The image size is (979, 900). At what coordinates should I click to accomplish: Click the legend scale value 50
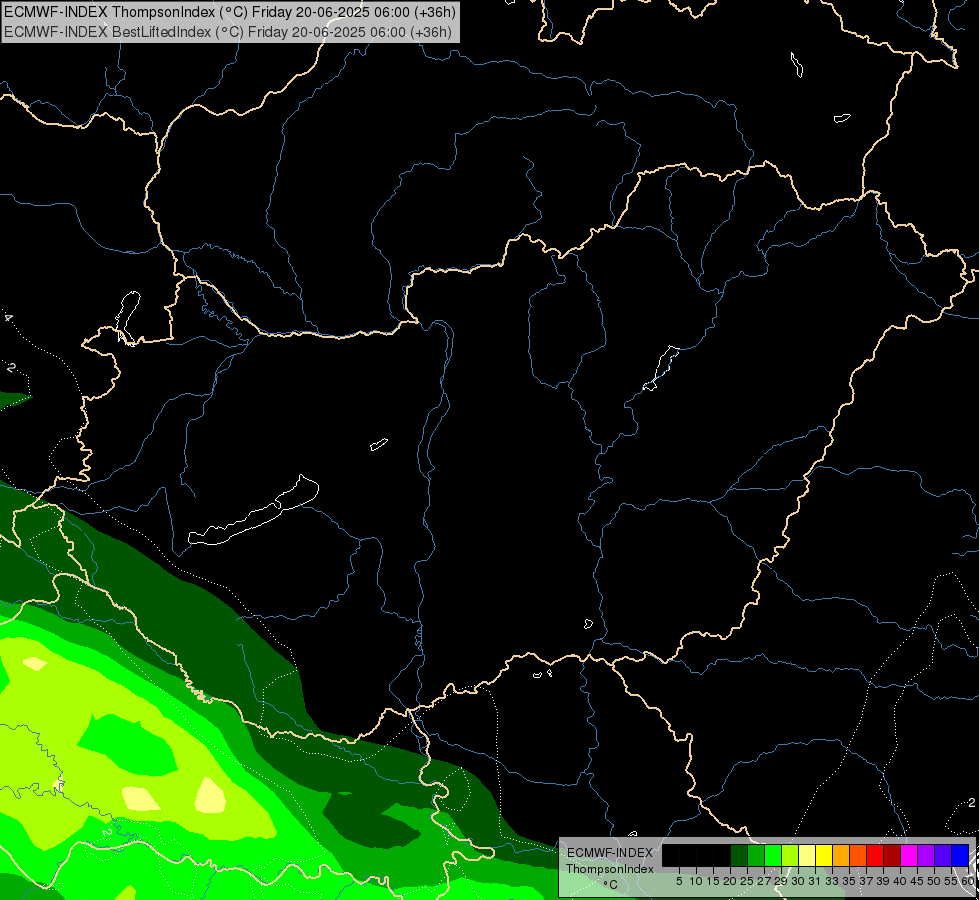(x=934, y=881)
